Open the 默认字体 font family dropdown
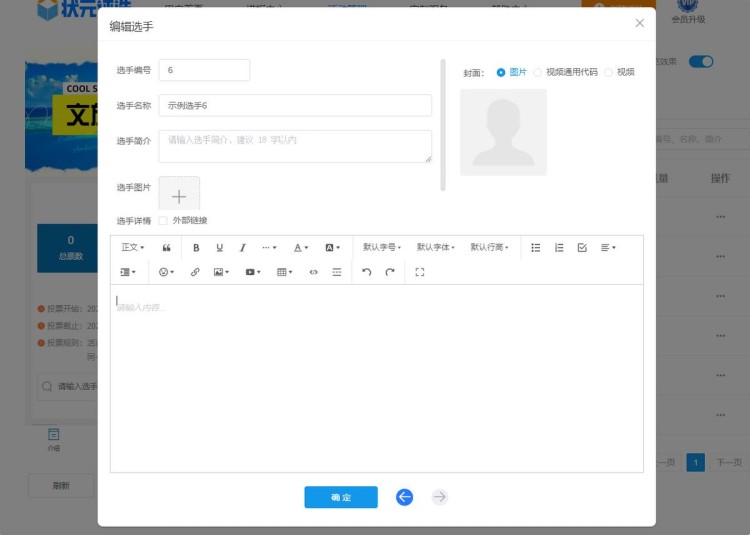The width and height of the screenshot is (750, 535). (x=436, y=247)
